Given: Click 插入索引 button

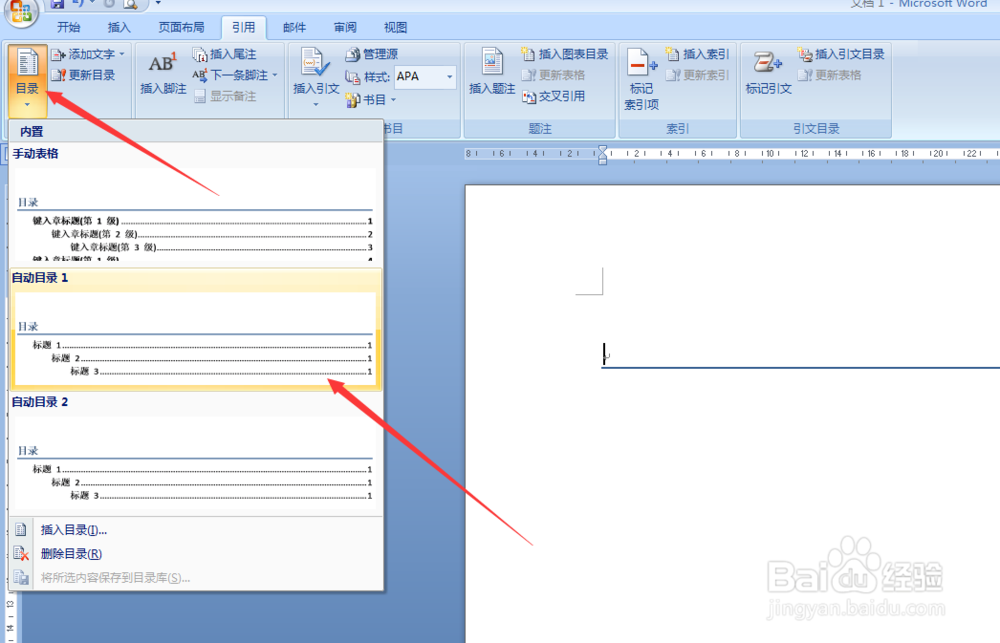Looking at the screenshot, I should pyautogui.click(x=697, y=54).
